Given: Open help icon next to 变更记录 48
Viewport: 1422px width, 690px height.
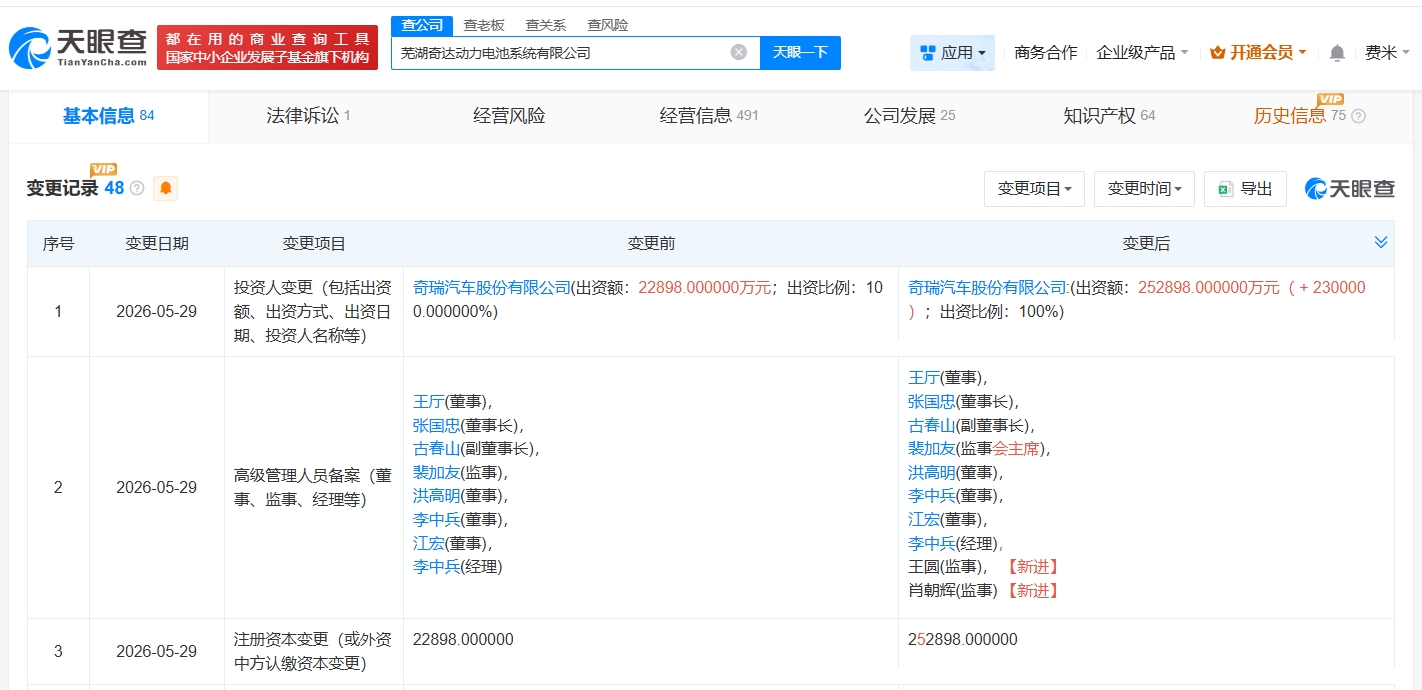Looking at the screenshot, I should (137, 188).
